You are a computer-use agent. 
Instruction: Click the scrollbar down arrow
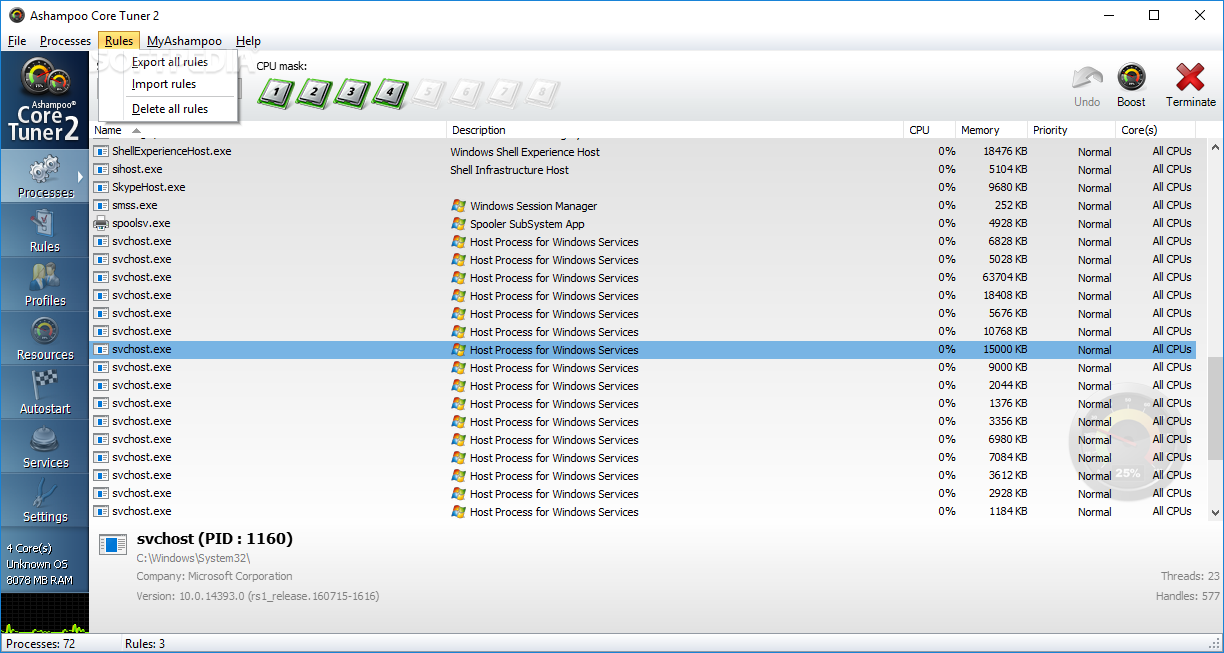[x=1215, y=512]
